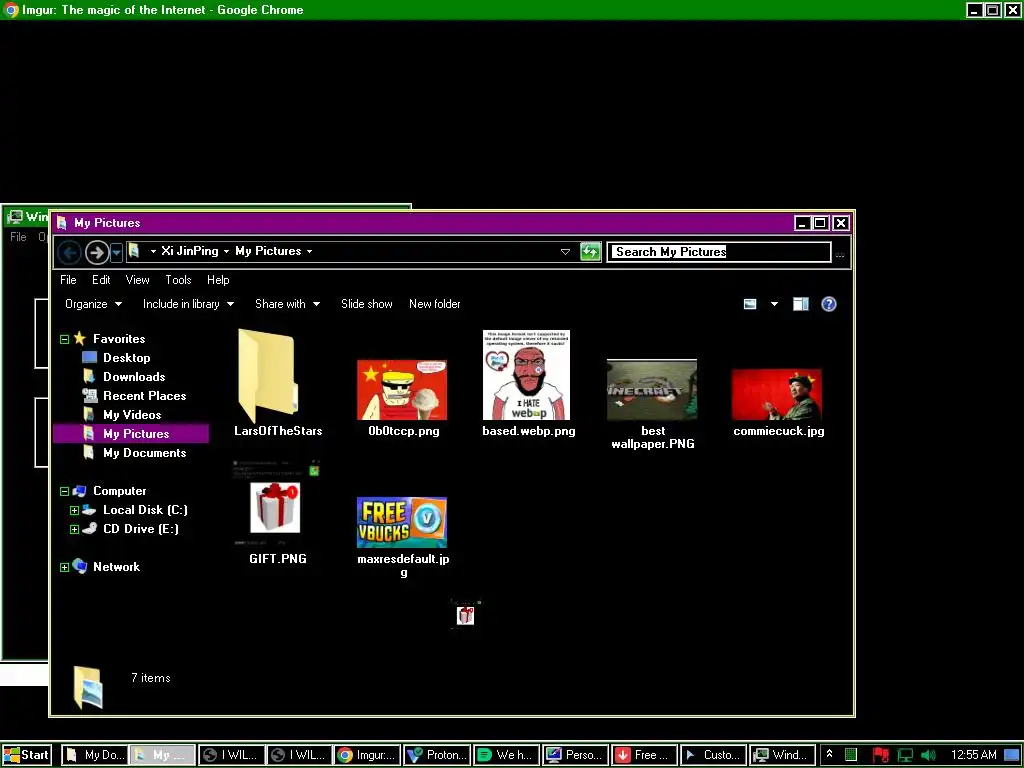This screenshot has width=1024, height=768.
Task: Select the based.webp.png thumbnail
Action: [526, 375]
